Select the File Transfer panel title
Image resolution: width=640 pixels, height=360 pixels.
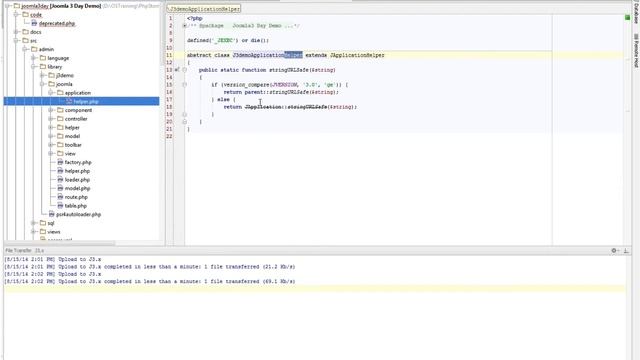(18, 250)
